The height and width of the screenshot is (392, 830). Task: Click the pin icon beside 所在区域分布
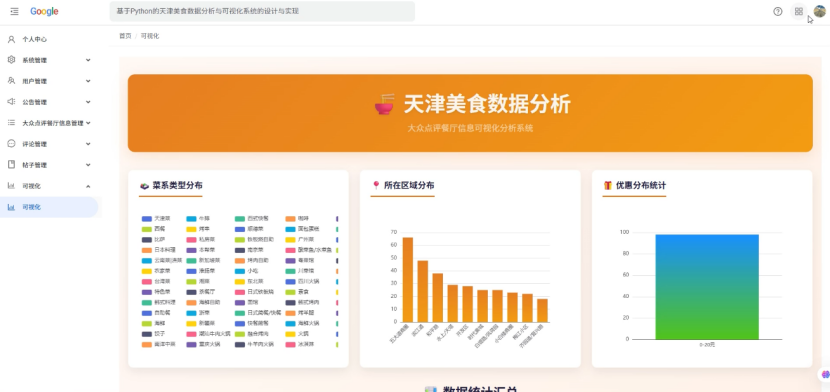[376, 185]
